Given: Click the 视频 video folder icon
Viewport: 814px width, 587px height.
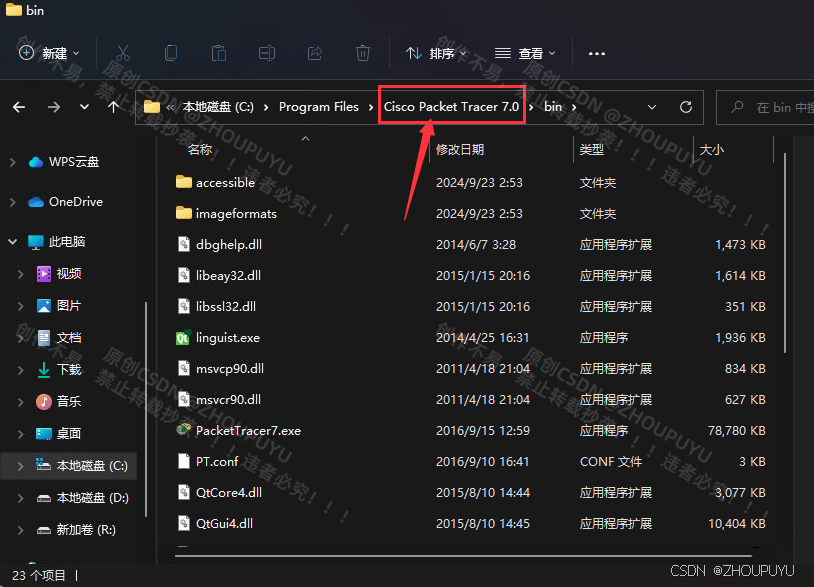Looking at the screenshot, I should click(x=44, y=274).
